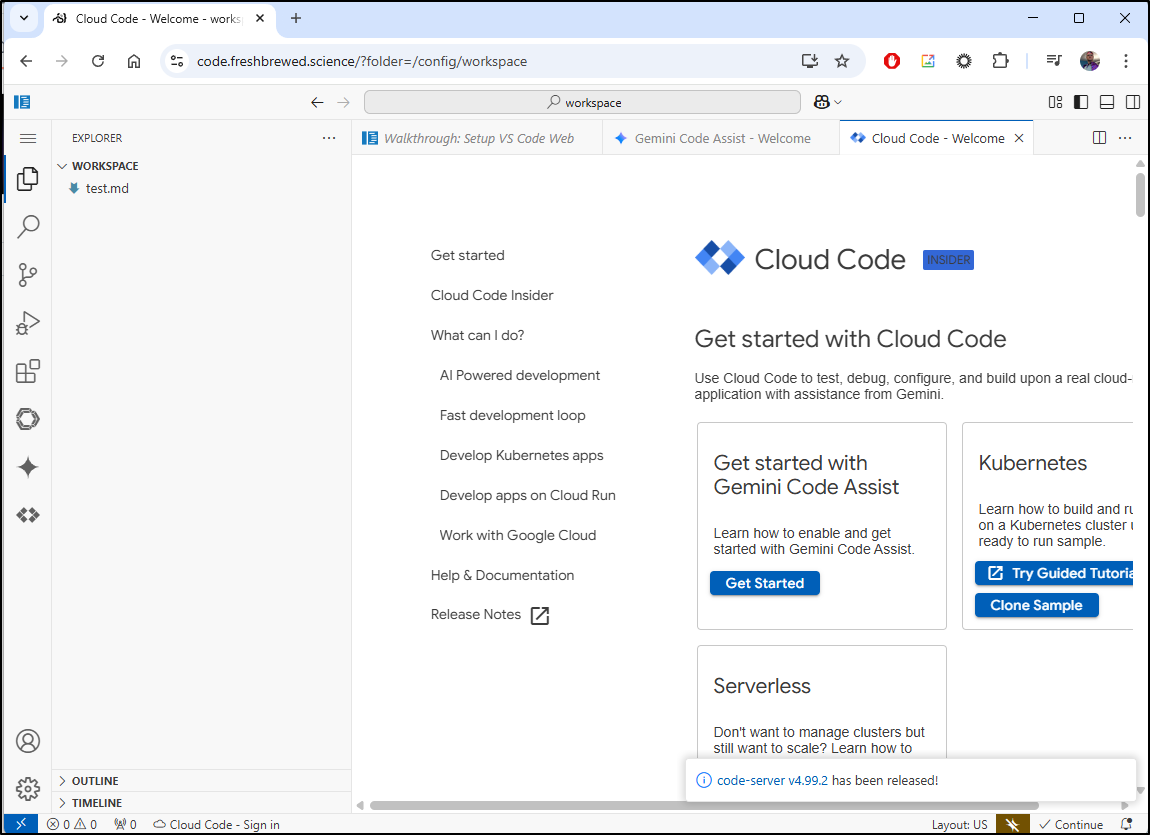1150x835 pixels.
Task: Open the Run and Debug view
Action: point(27,323)
